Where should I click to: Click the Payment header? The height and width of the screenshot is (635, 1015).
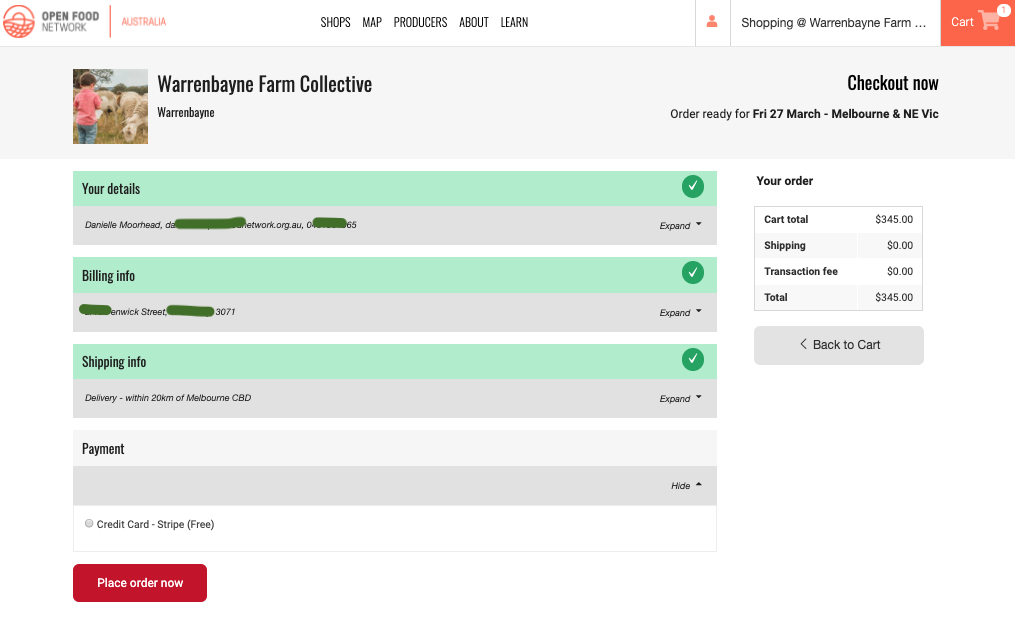coord(395,448)
